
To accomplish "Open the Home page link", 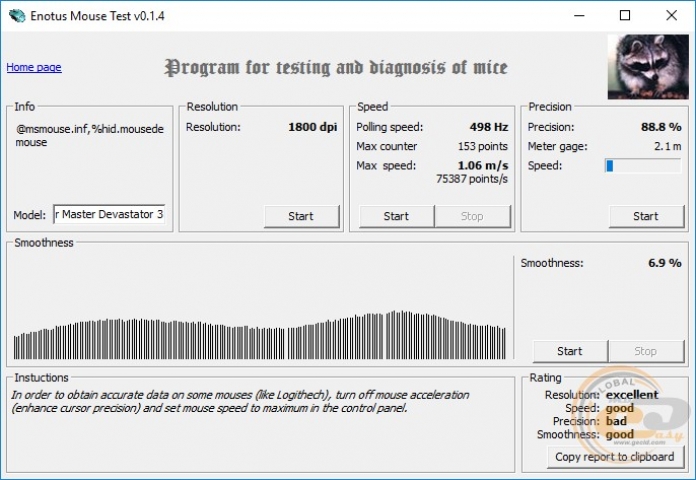I will click(x=34, y=67).
